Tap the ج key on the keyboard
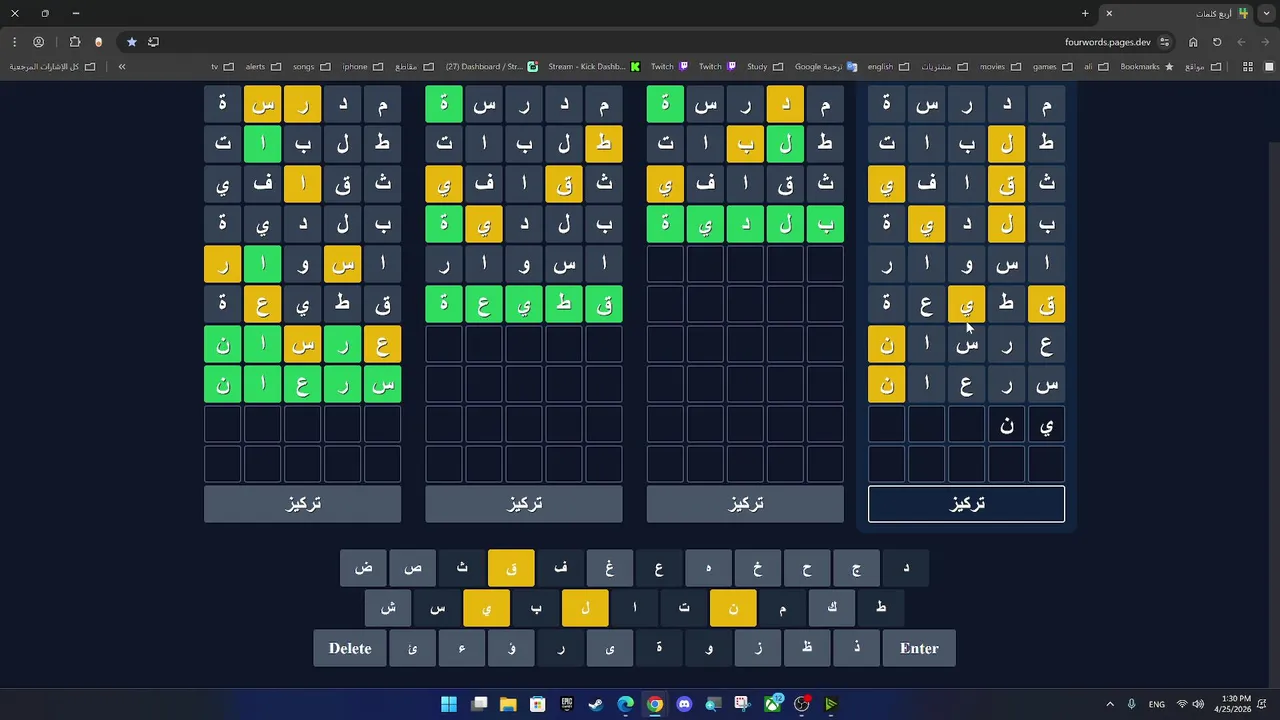This screenshot has width=1280, height=720. (x=856, y=568)
